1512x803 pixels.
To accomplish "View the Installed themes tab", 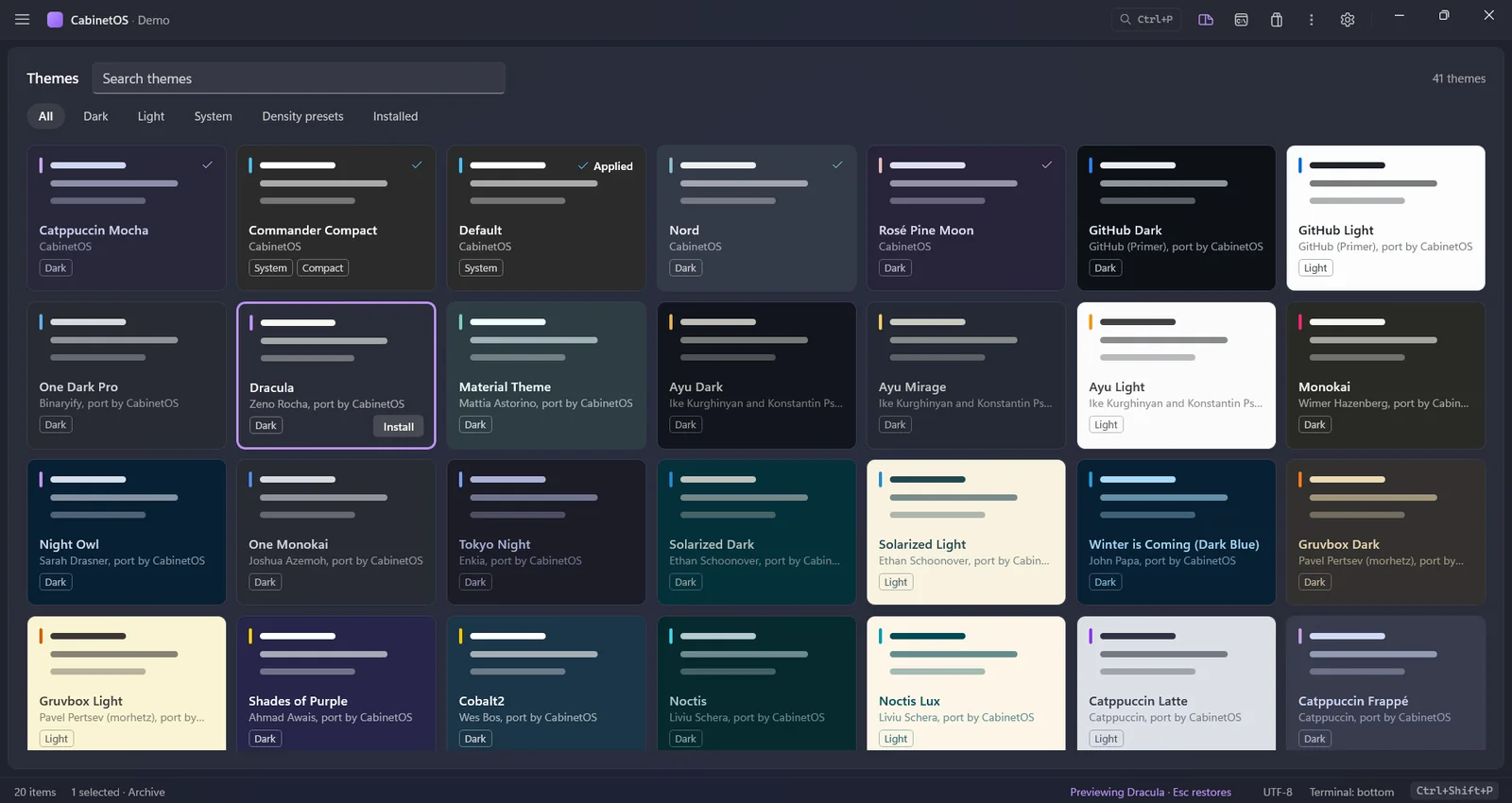I will click(395, 116).
